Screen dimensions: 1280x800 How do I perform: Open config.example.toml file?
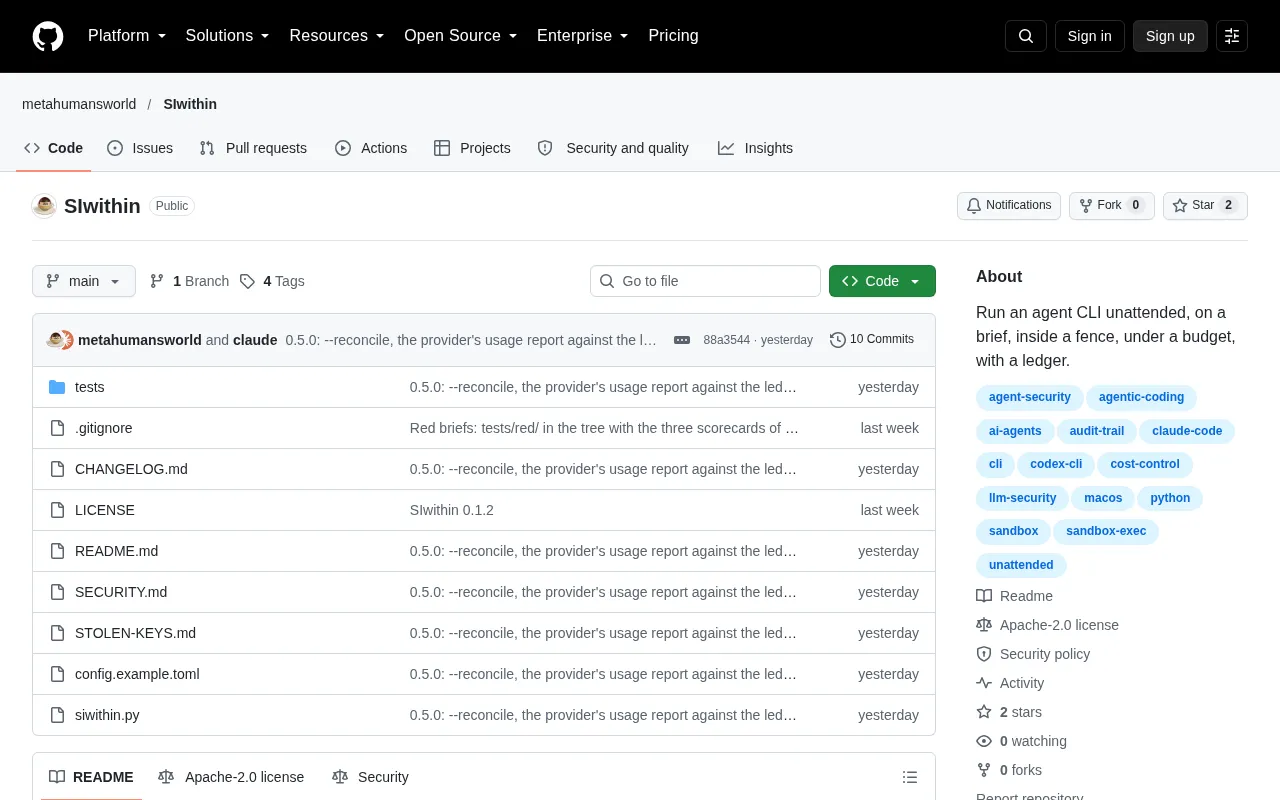(137, 674)
